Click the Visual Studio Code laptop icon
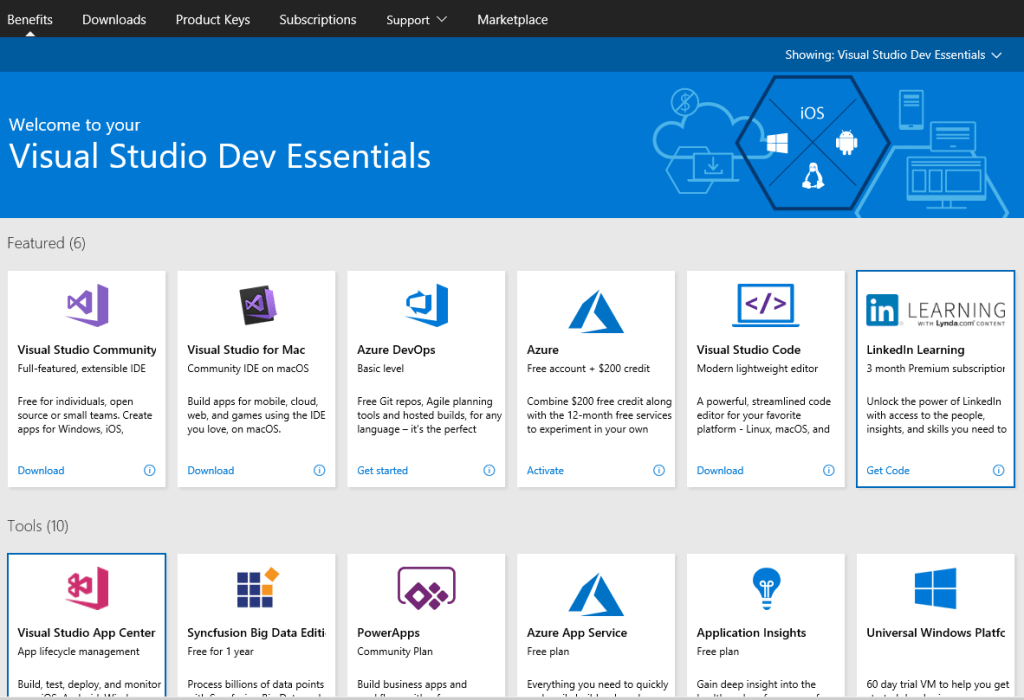 (x=766, y=305)
